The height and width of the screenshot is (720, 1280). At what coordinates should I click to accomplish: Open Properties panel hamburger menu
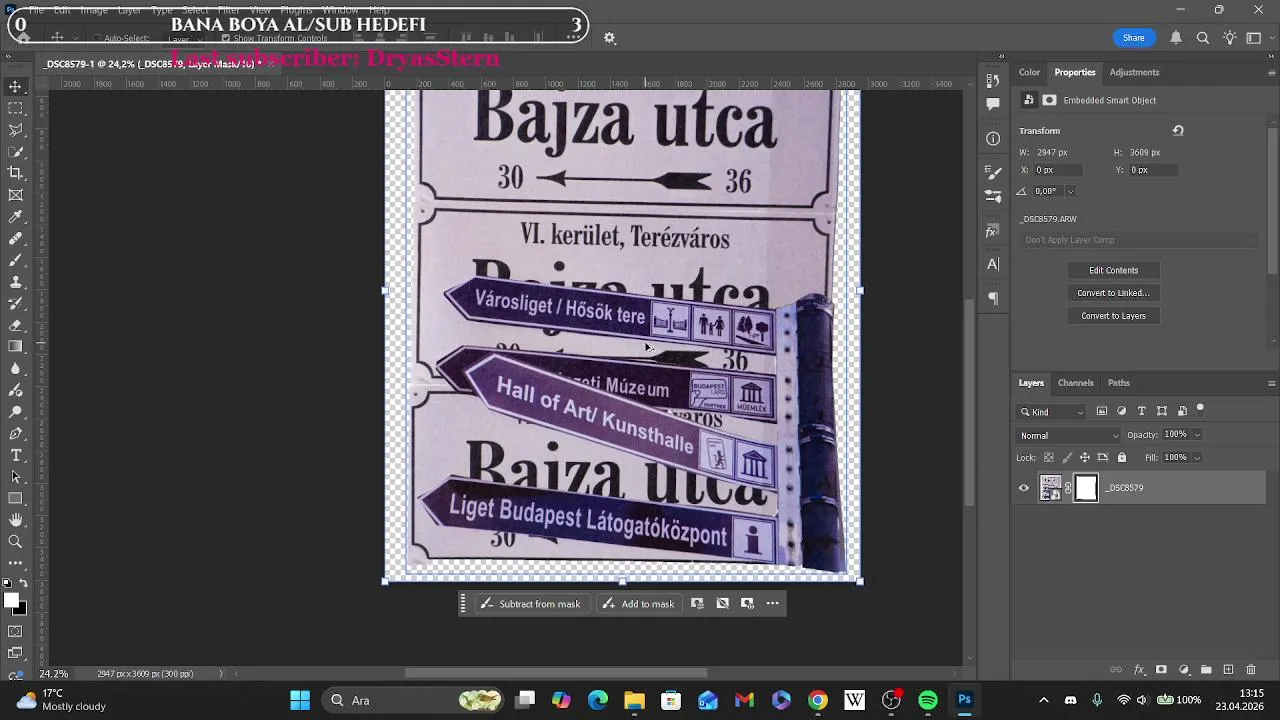pos(1272,72)
